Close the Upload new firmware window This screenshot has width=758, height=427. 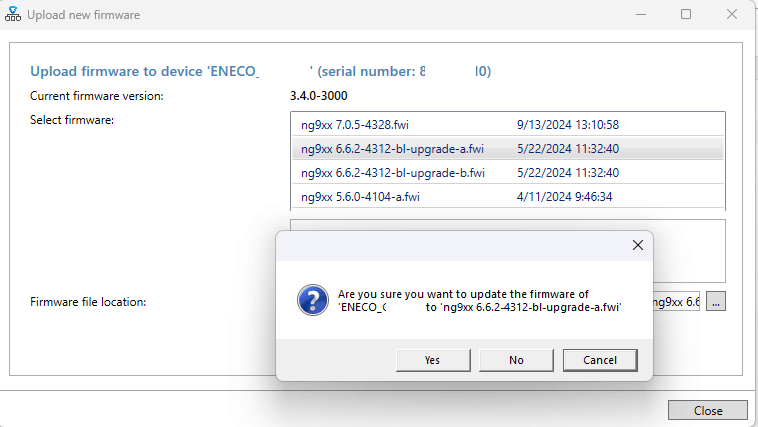[x=733, y=15]
